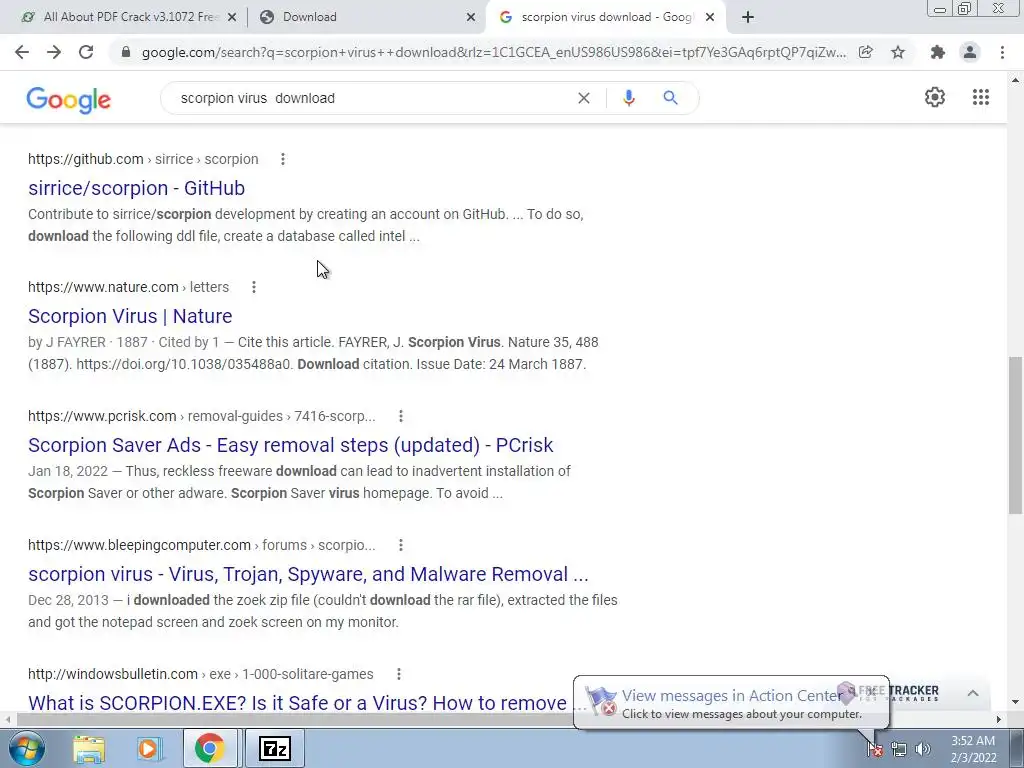Click the https://www.nature.com › letters URL text

point(129,287)
